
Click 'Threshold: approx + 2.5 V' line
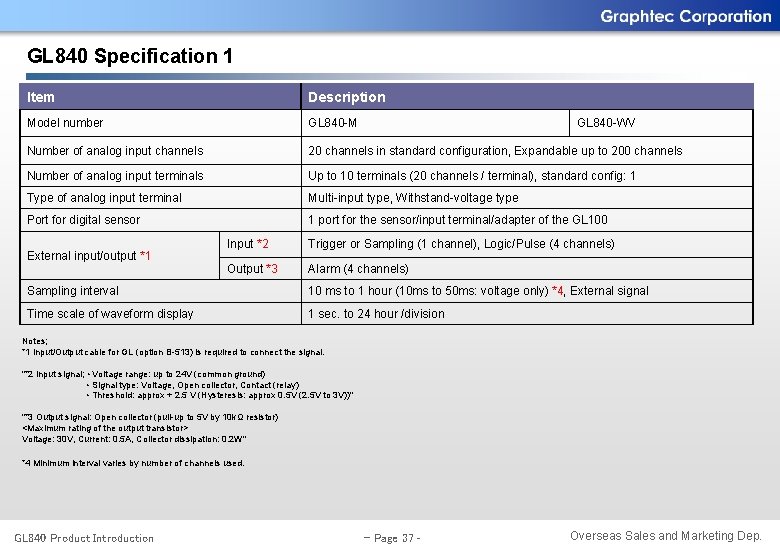220,395
